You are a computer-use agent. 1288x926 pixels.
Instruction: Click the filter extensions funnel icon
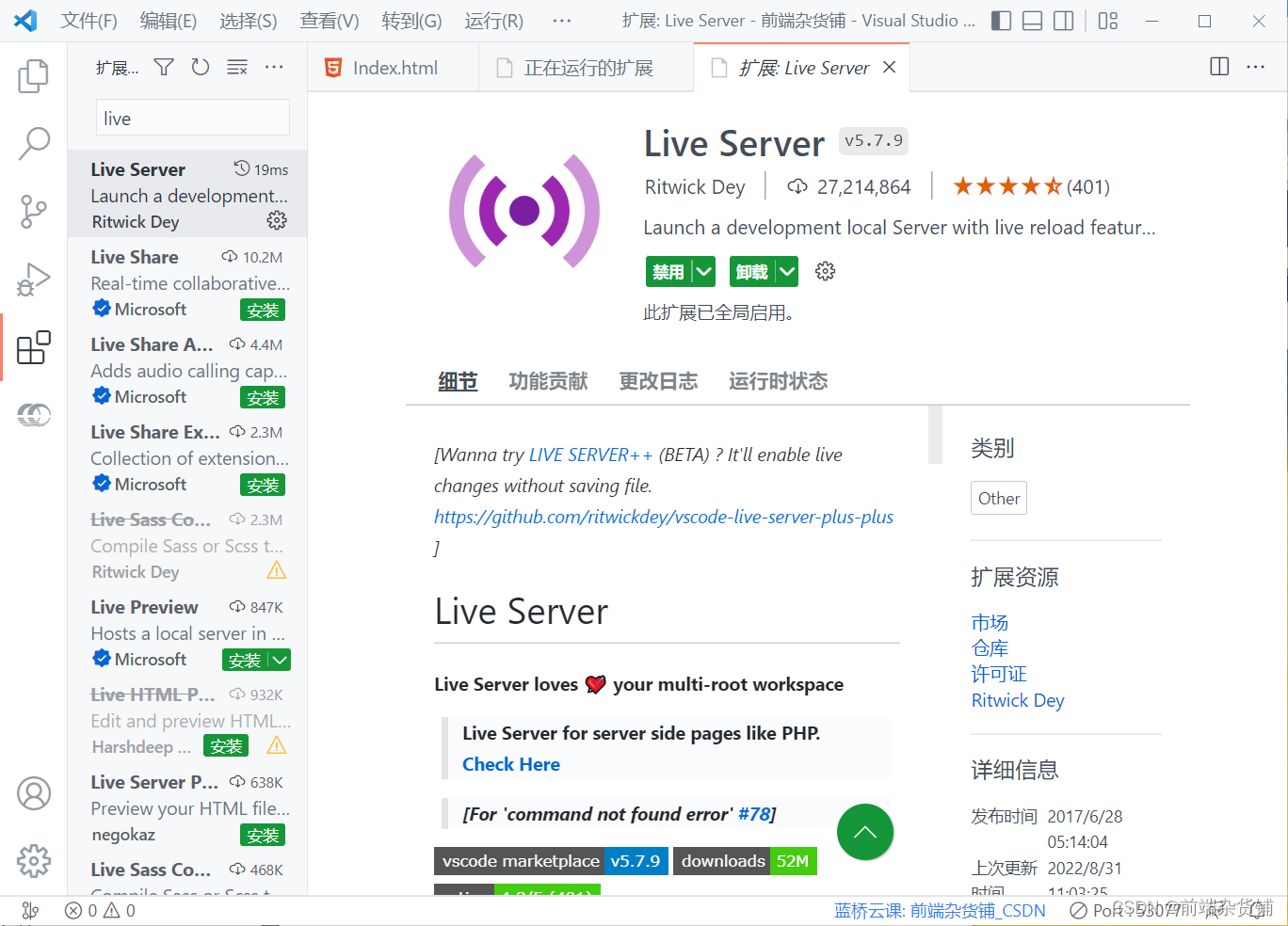pyautogui.click(x=164, y=67)
